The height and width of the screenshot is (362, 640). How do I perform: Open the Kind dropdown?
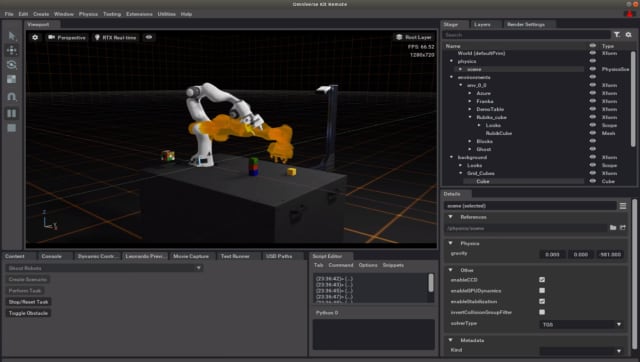(582, 351)
